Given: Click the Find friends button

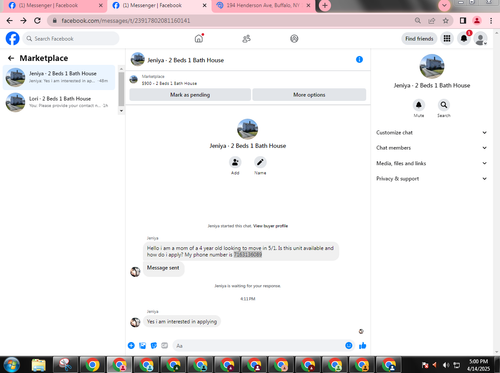Looking at the screenshot, I should (x=419, y=39).
